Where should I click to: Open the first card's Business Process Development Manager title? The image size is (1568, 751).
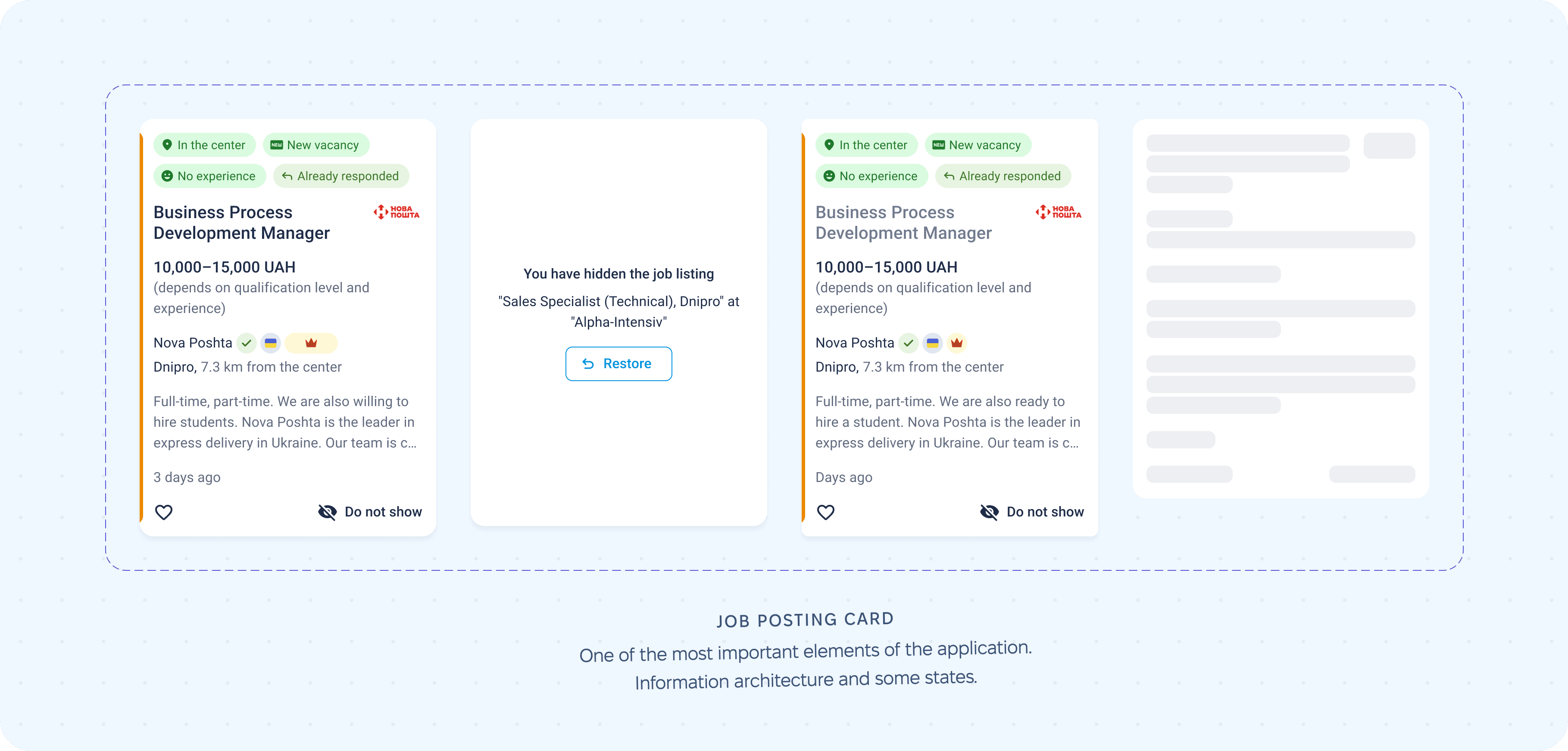click(242, 222)
